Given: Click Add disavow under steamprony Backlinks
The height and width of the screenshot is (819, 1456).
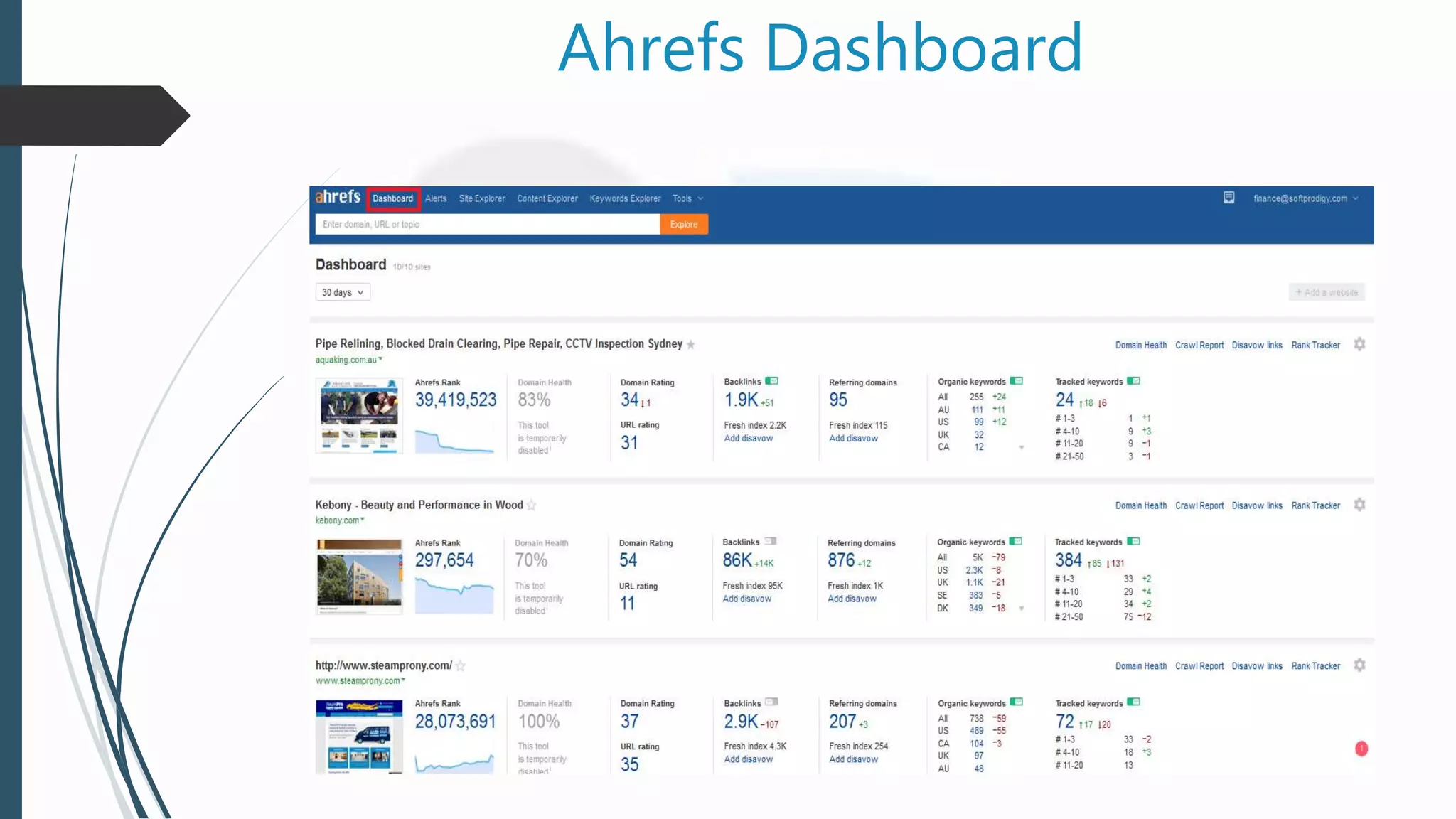Looking at the screenshot, I should tap(748, 759).
